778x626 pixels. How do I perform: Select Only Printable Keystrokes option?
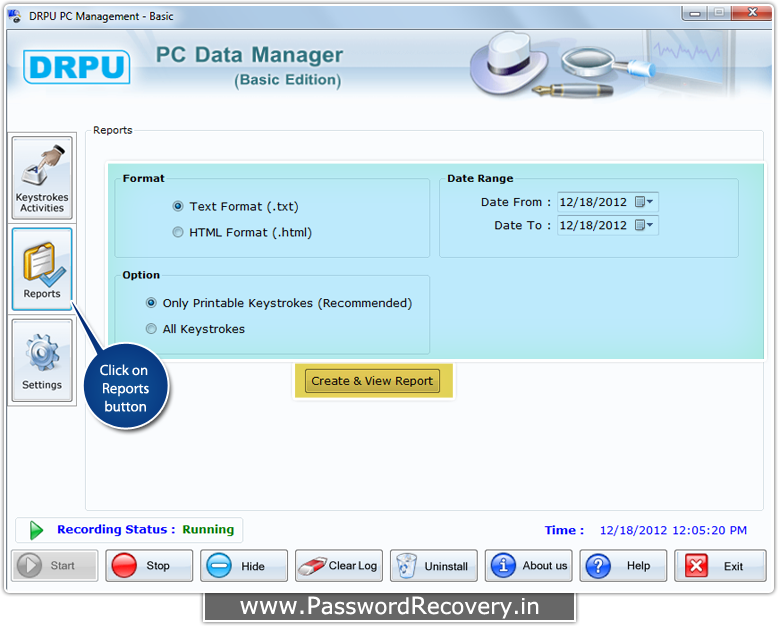click(152, 303)
